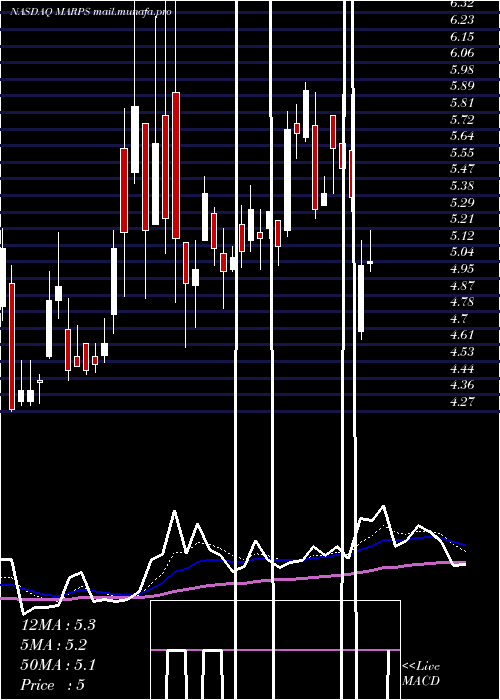This screenshot has height=700, width=500.
Task: Click the NASDAQ MARPS mail.munafa.pro title text
Action: (x=91, y=12)
